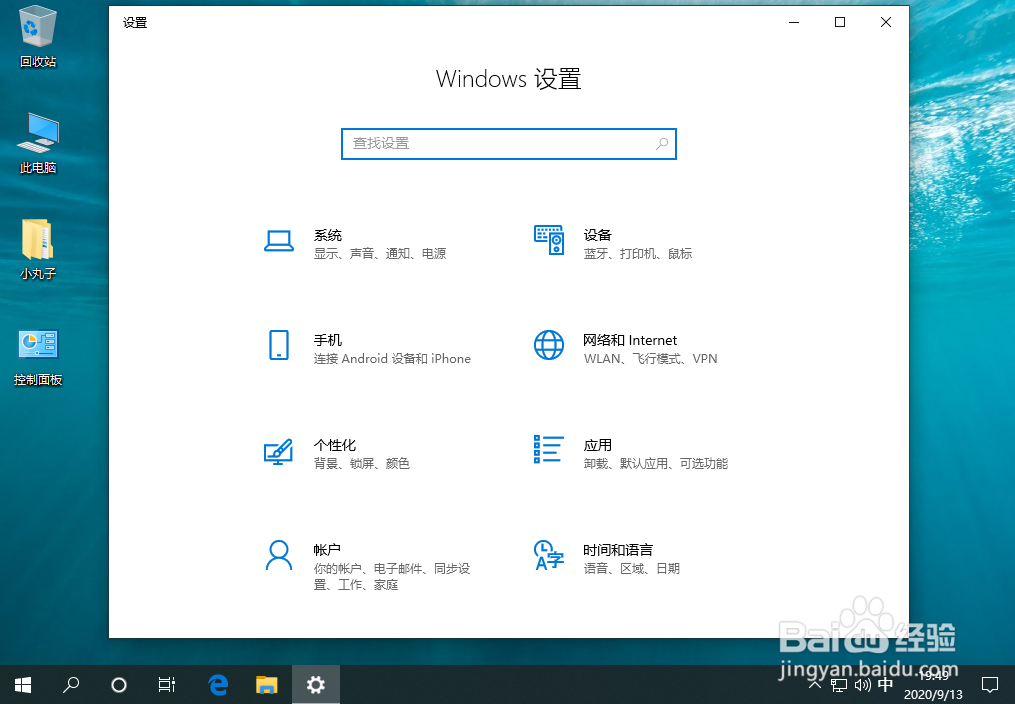Open taskbar search magnifier
Viewport: 1015px width, 704px height.
(x=71, y=685)
